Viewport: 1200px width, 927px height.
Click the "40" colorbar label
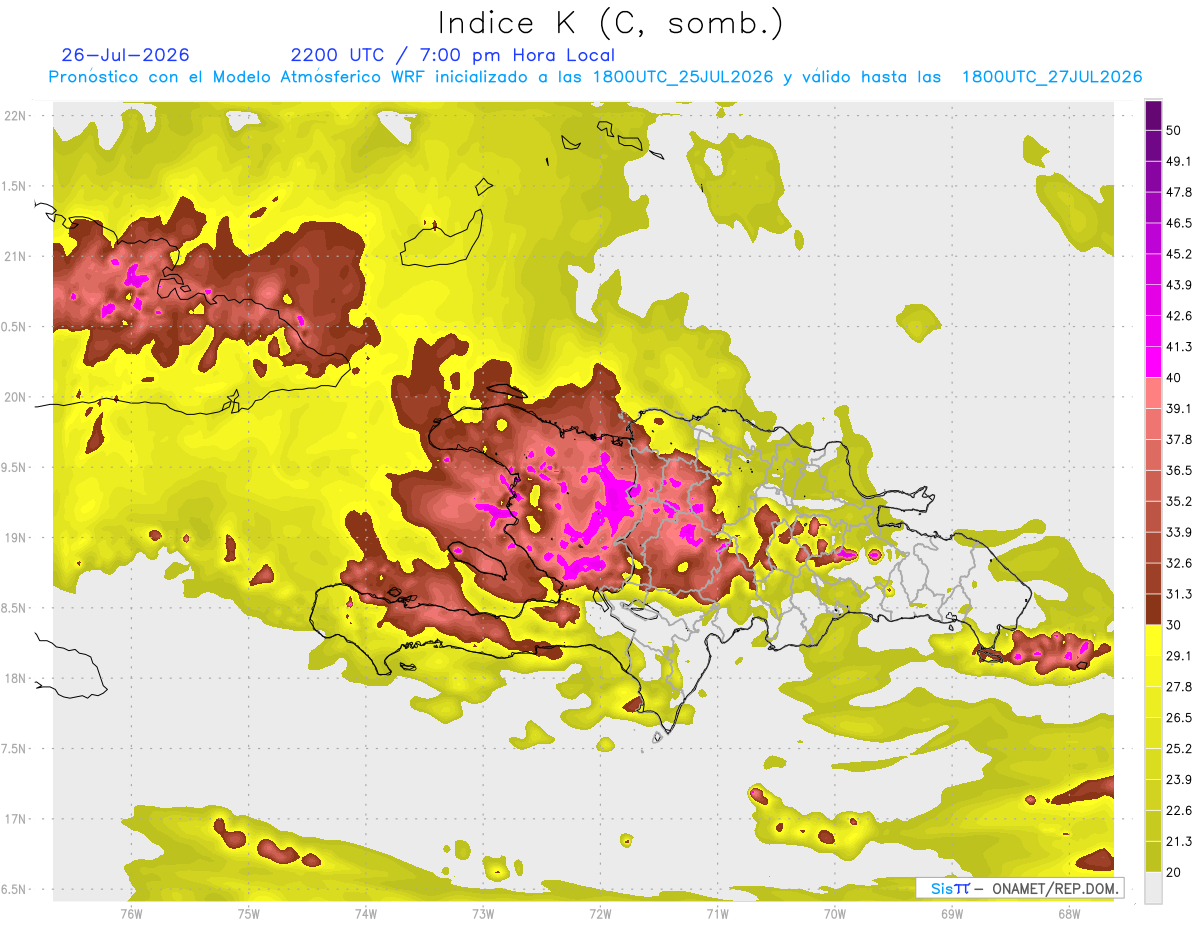coord(1174,378)
